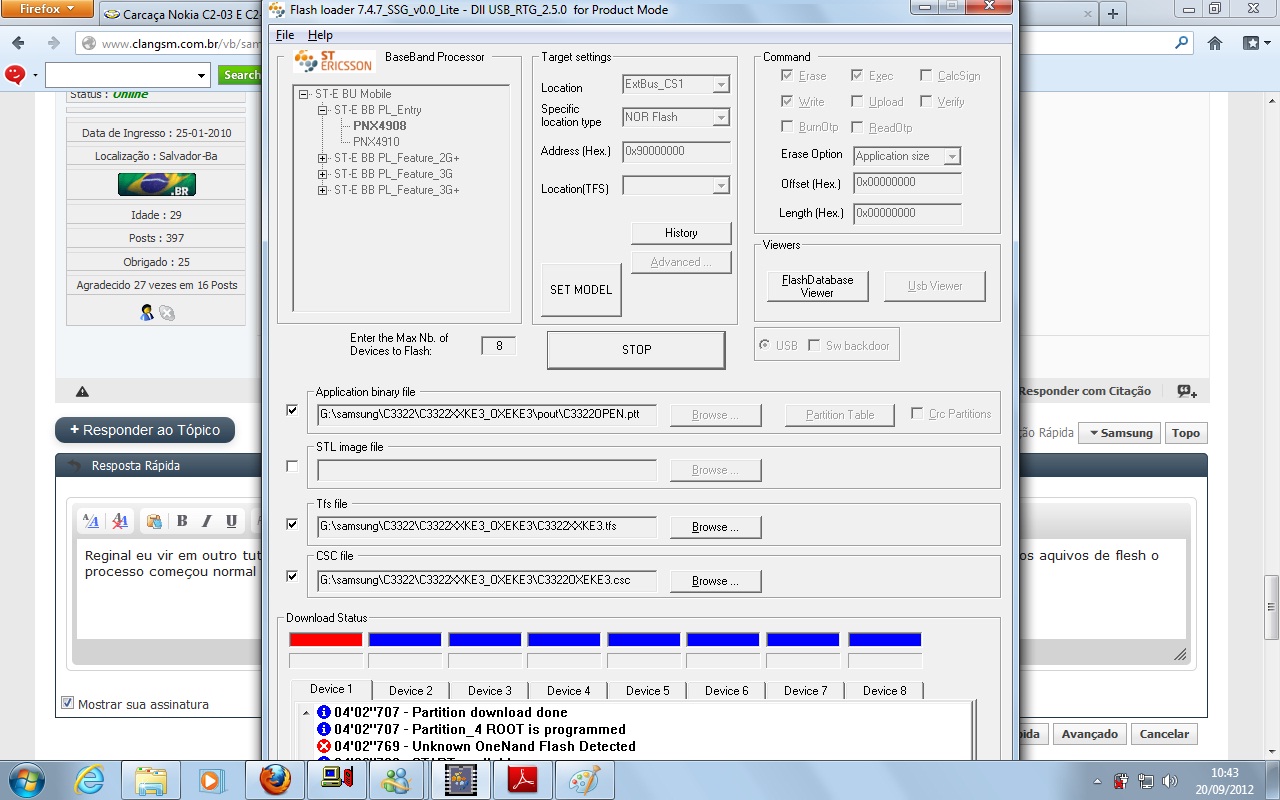The image size is (1280, 800).
Task: Click the ST Ericsson logo
Action: point(334,62)
